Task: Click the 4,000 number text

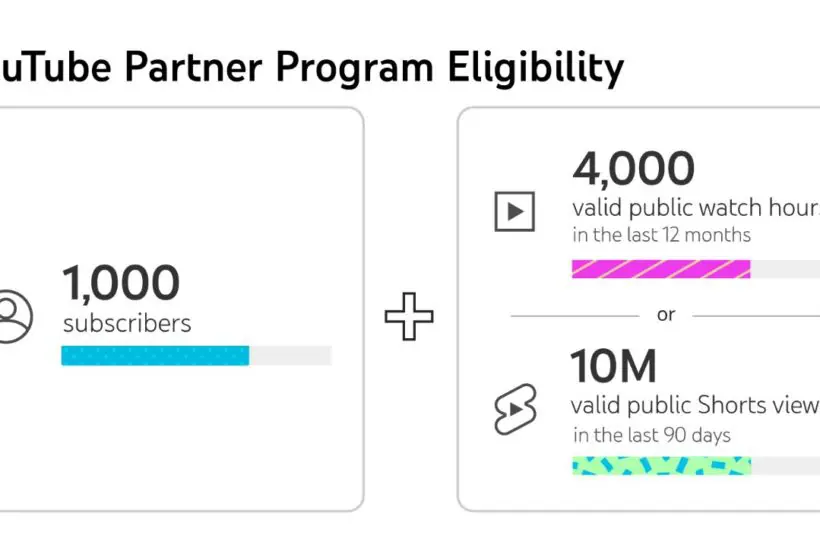Action: pos(634,169)
